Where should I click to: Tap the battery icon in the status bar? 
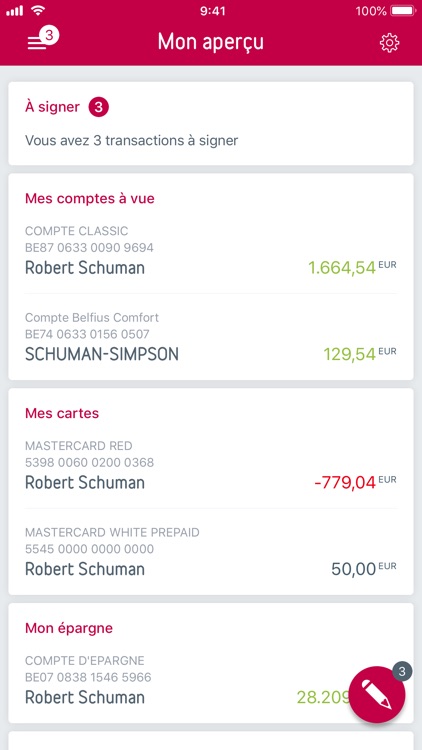(x=403, y=11)
